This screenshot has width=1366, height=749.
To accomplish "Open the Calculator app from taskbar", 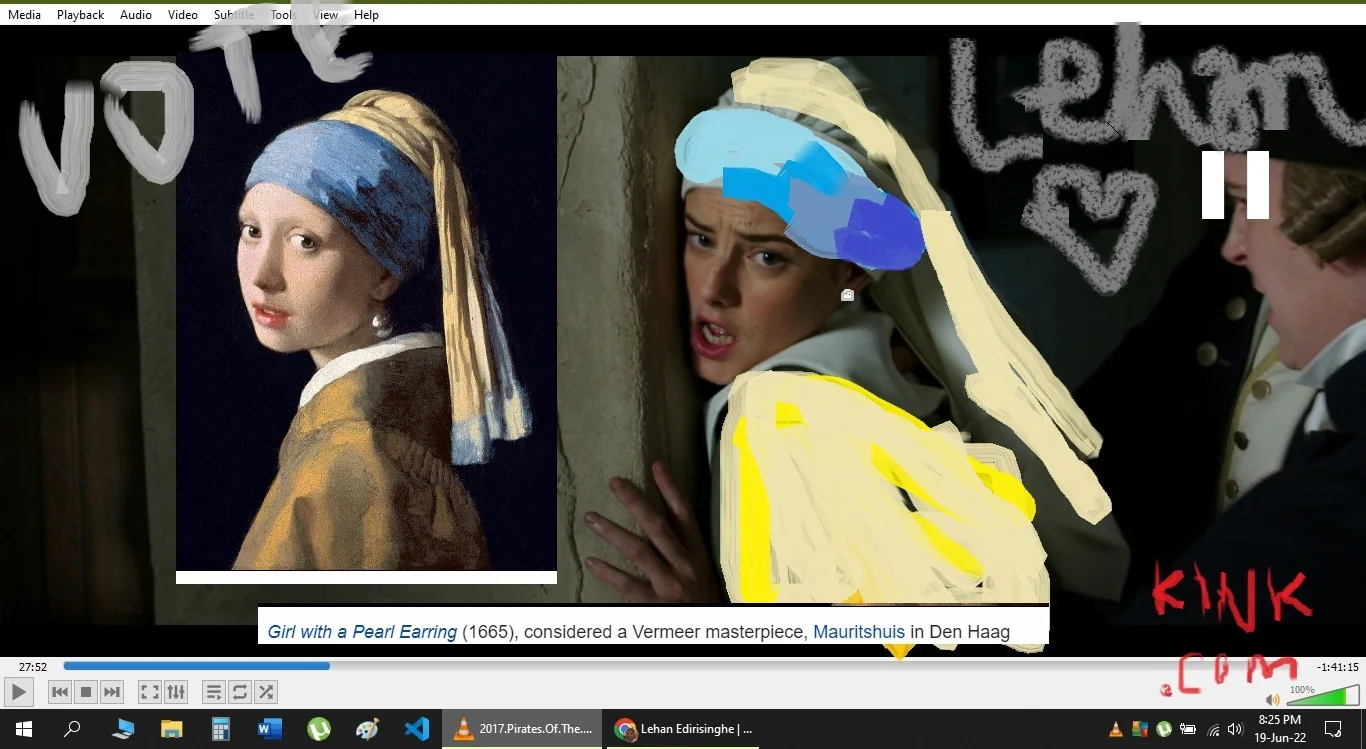I will tap(221, 729).
